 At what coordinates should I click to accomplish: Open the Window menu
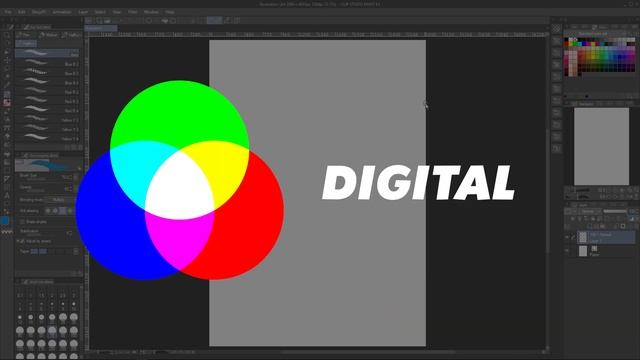[151, 12]
